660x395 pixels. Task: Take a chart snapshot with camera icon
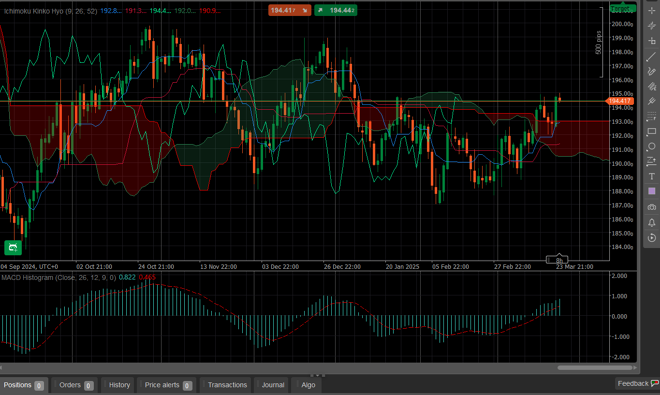coord(652,207)
